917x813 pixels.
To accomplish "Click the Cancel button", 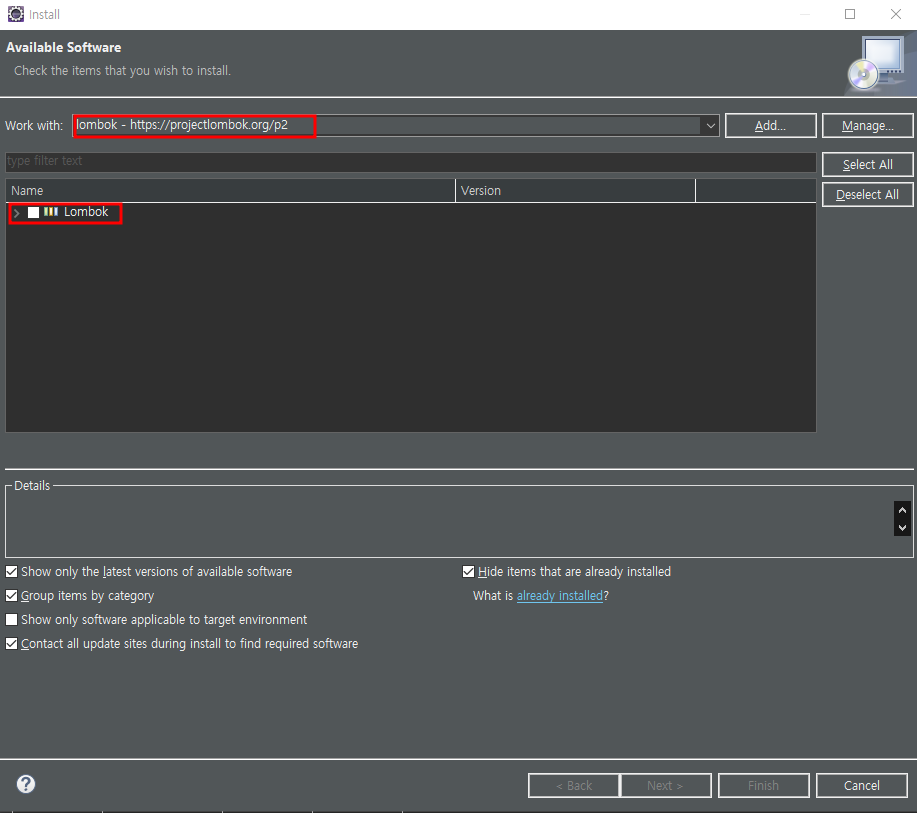I will click(861, 786).
